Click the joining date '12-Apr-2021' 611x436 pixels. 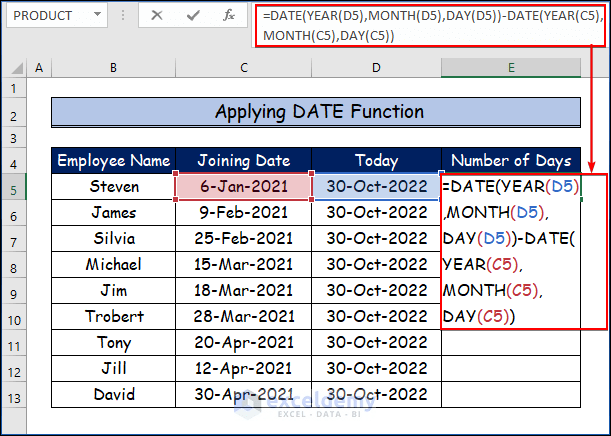(x=244, y=369)
